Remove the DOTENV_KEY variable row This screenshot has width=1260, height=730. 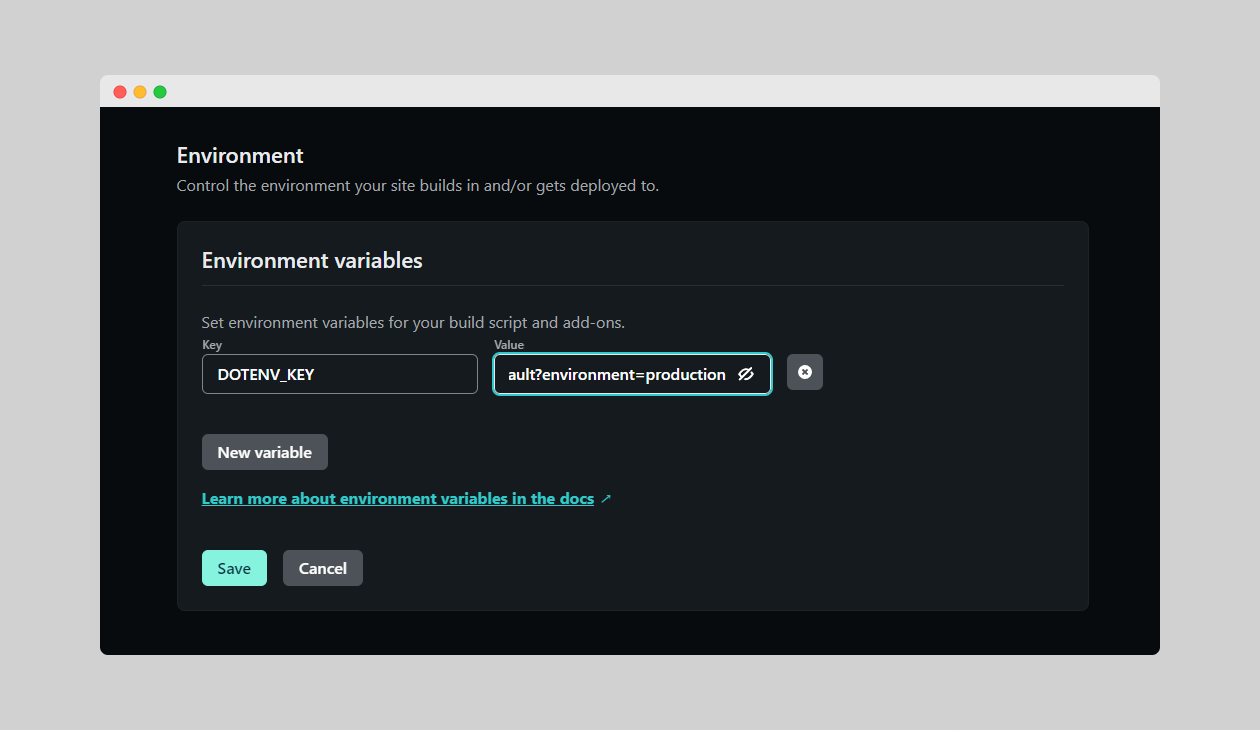(805, 372)
